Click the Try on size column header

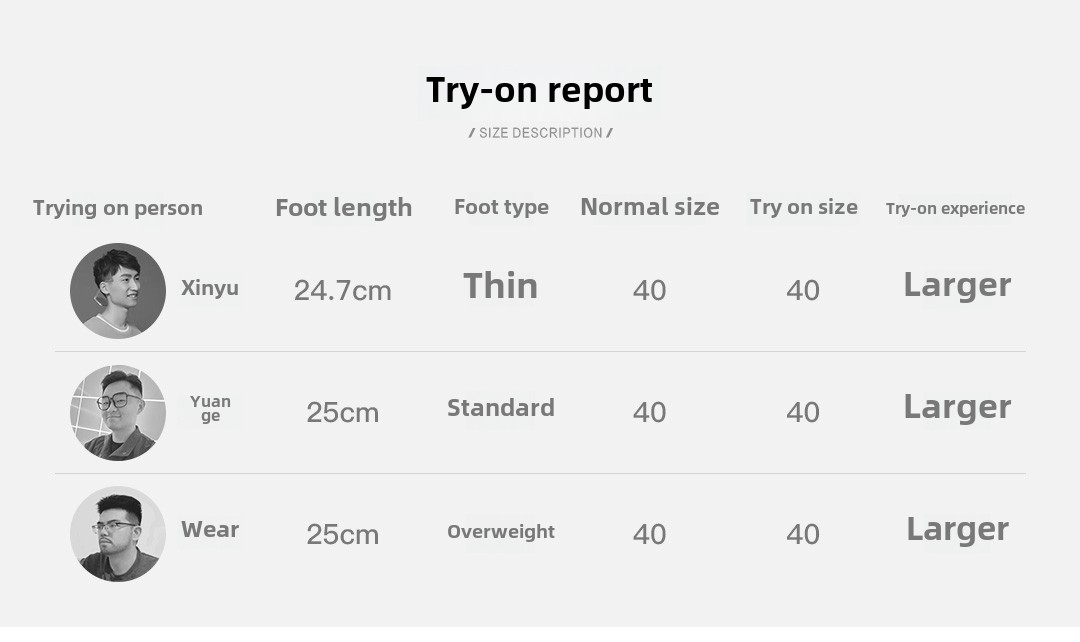804,207
